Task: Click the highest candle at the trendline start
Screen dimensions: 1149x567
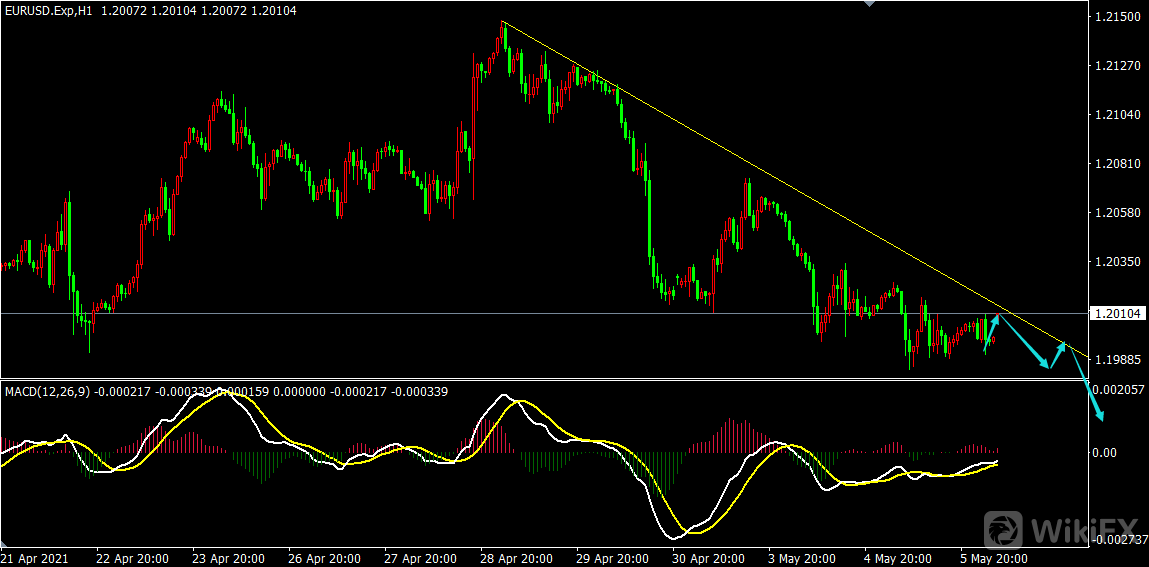Action: [x=503, y=35]
